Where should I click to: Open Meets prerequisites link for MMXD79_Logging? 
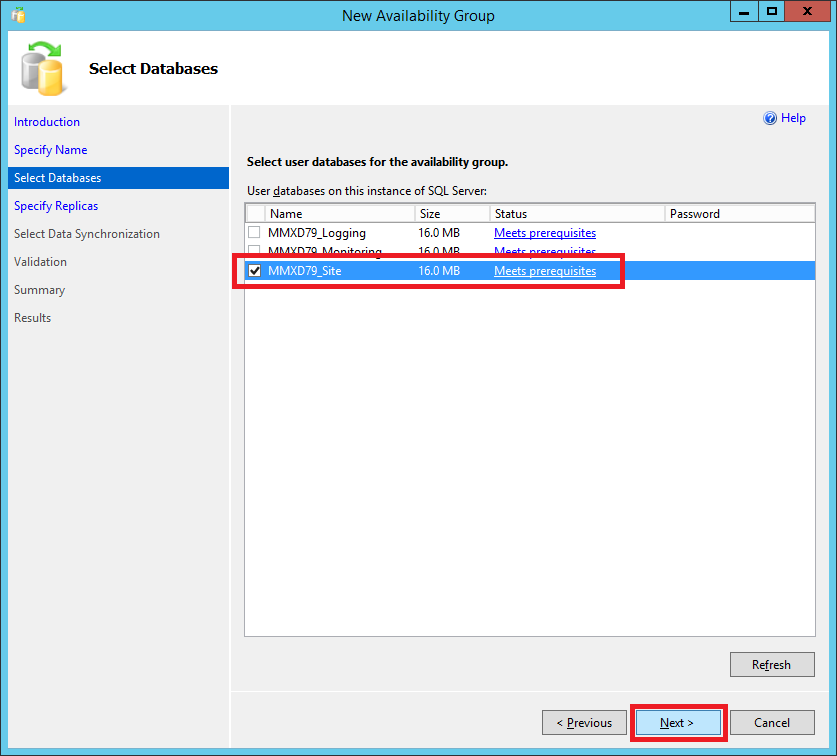(x=544, y=233)
